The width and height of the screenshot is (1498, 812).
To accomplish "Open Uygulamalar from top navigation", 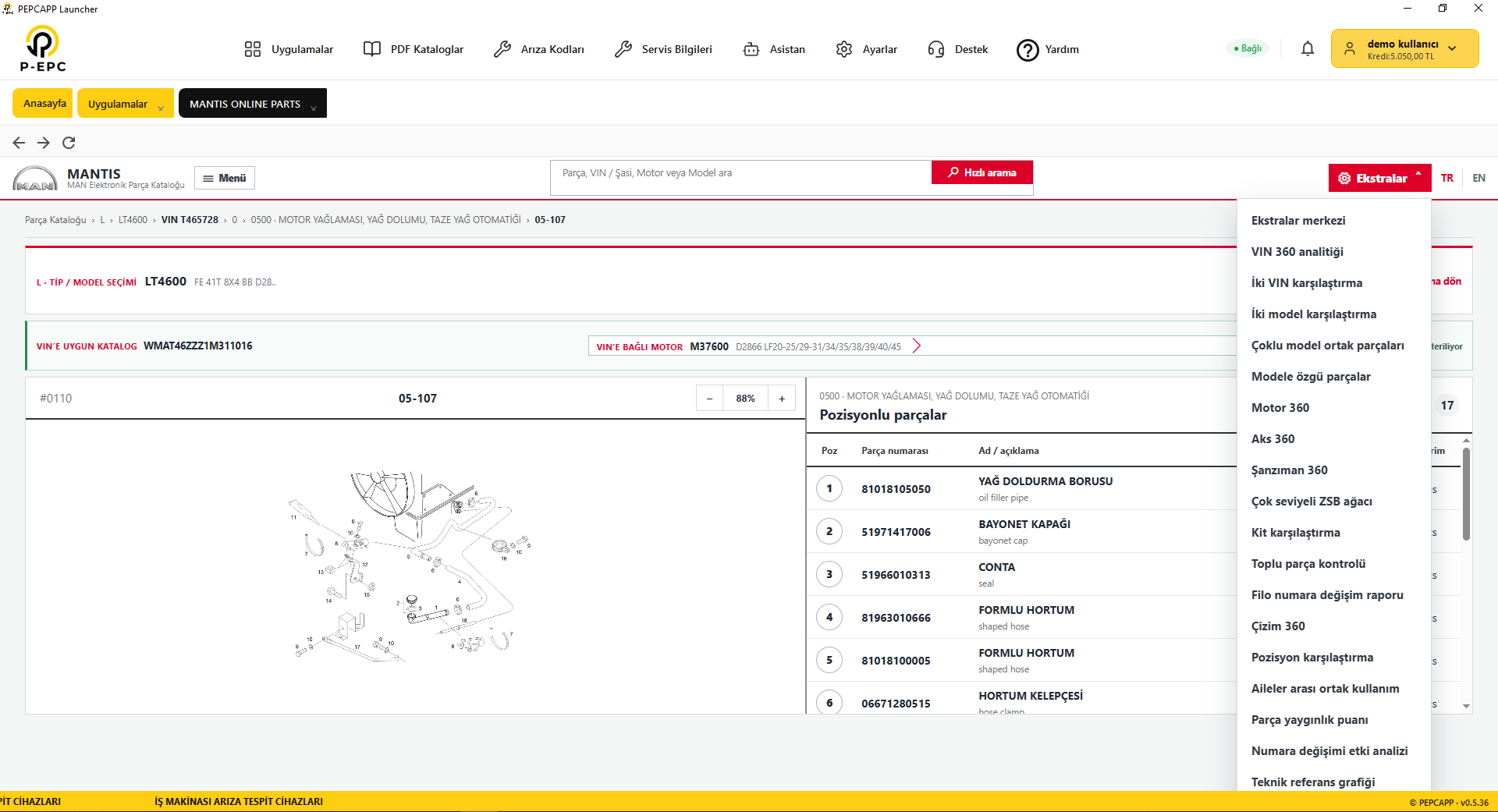I will [x=289, y=49].
